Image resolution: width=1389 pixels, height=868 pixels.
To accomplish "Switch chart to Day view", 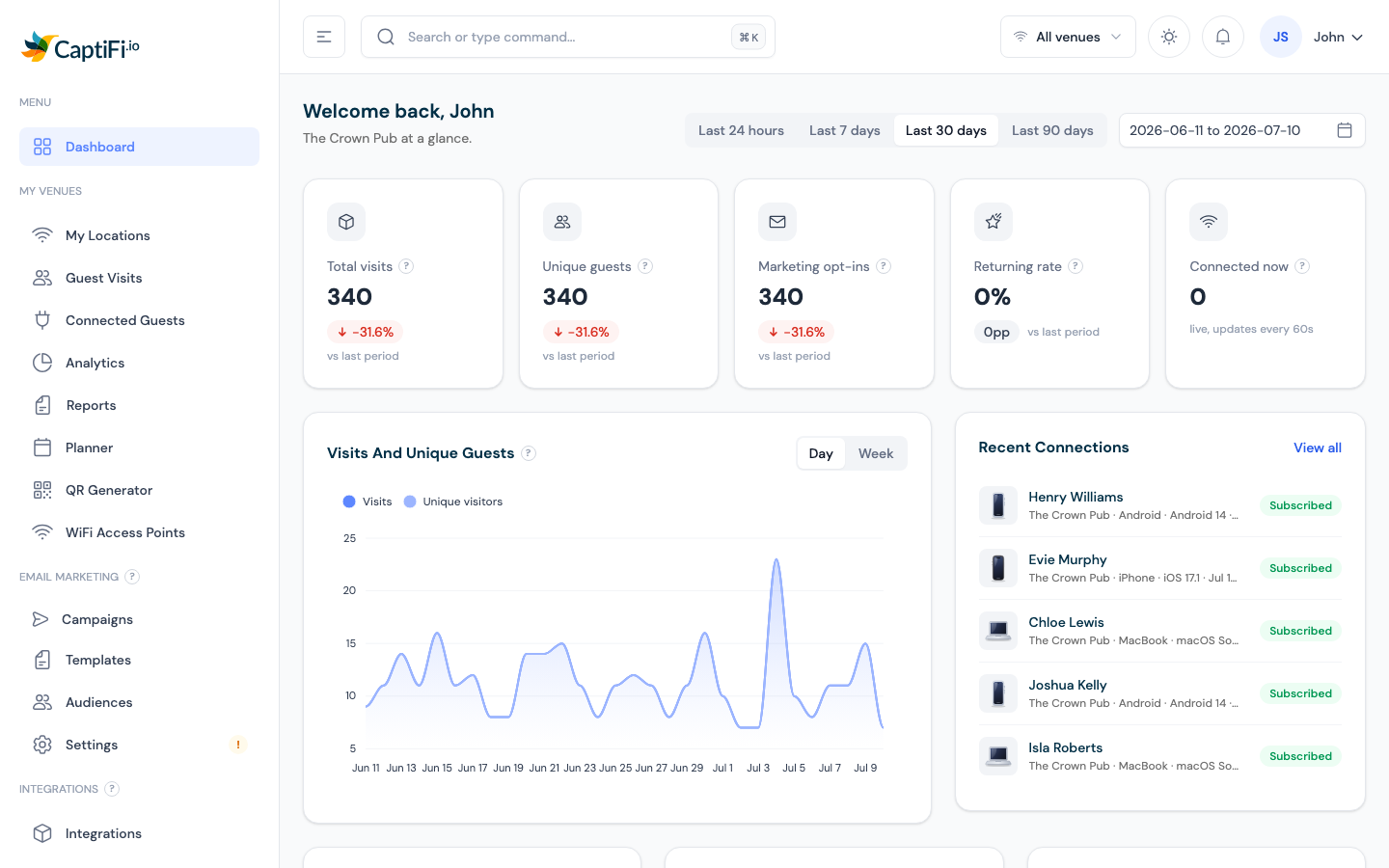I will coord(821,453).
